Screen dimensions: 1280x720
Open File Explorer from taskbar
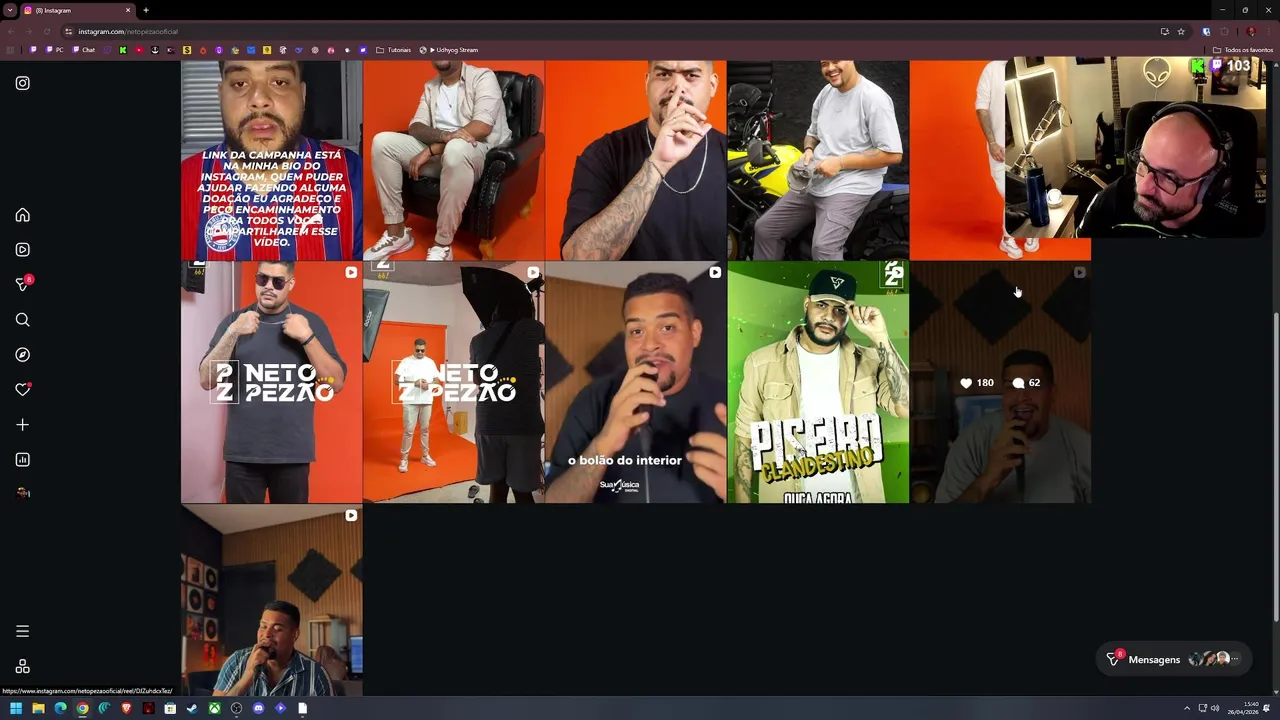38,708
